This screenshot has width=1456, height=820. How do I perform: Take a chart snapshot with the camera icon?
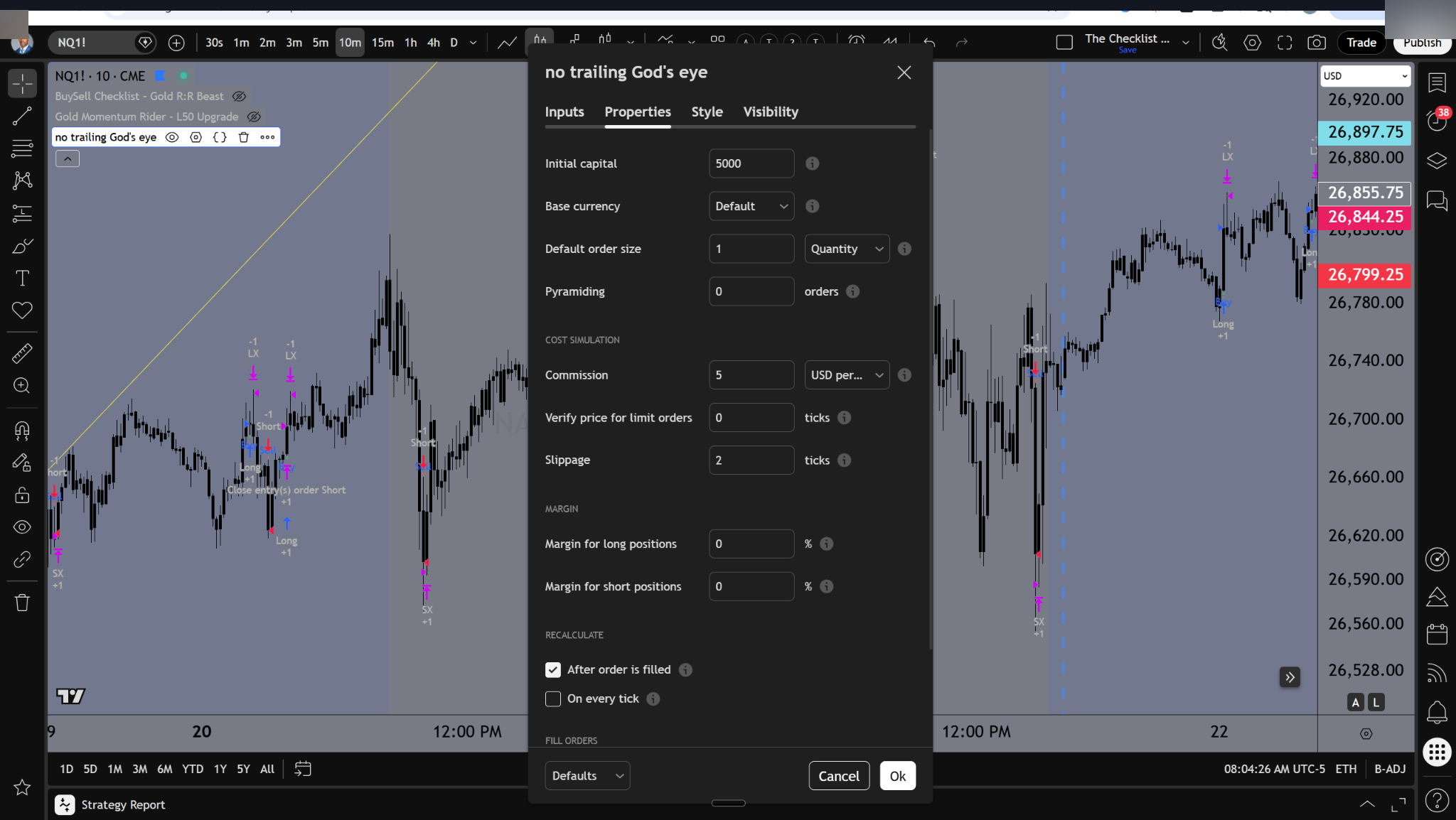pos(1317,43)
